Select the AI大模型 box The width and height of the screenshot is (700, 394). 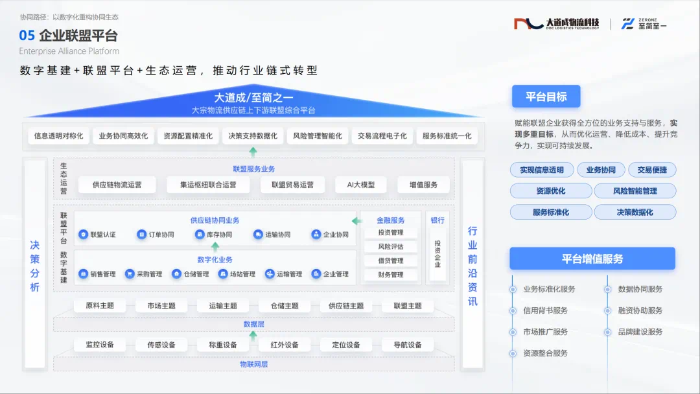pos(361,185)
